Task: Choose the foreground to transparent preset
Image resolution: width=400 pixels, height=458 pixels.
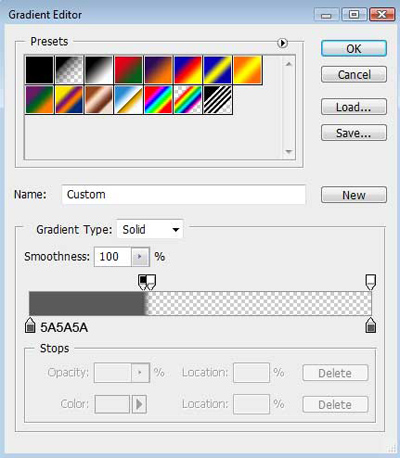Action: [x=69, y=70]
